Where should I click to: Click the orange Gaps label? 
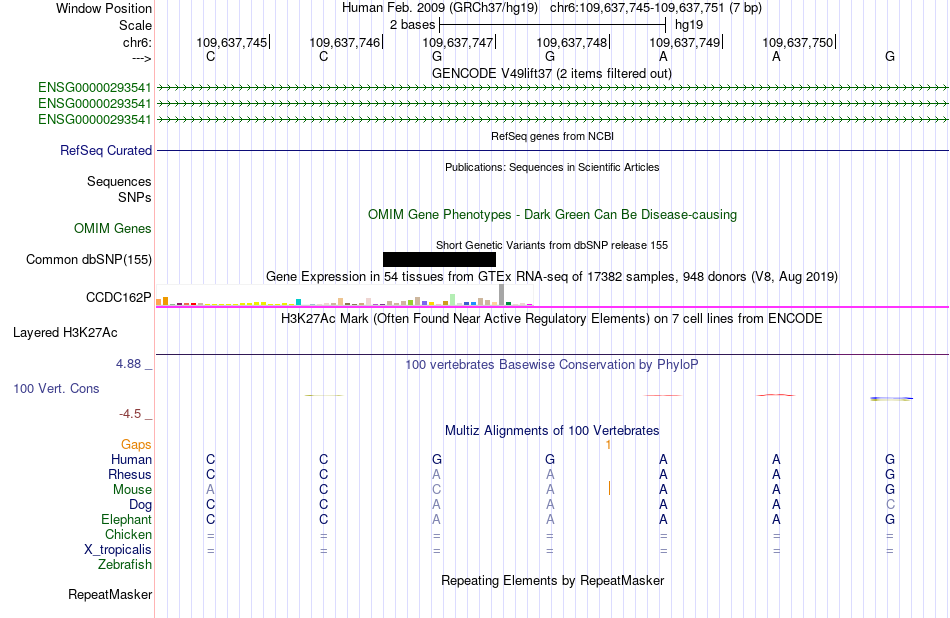pos(136,445)
